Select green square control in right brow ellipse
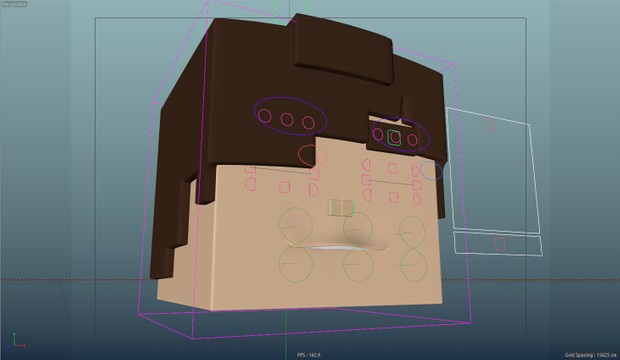Screen dimensions: 620x360 tap(394, 137)
